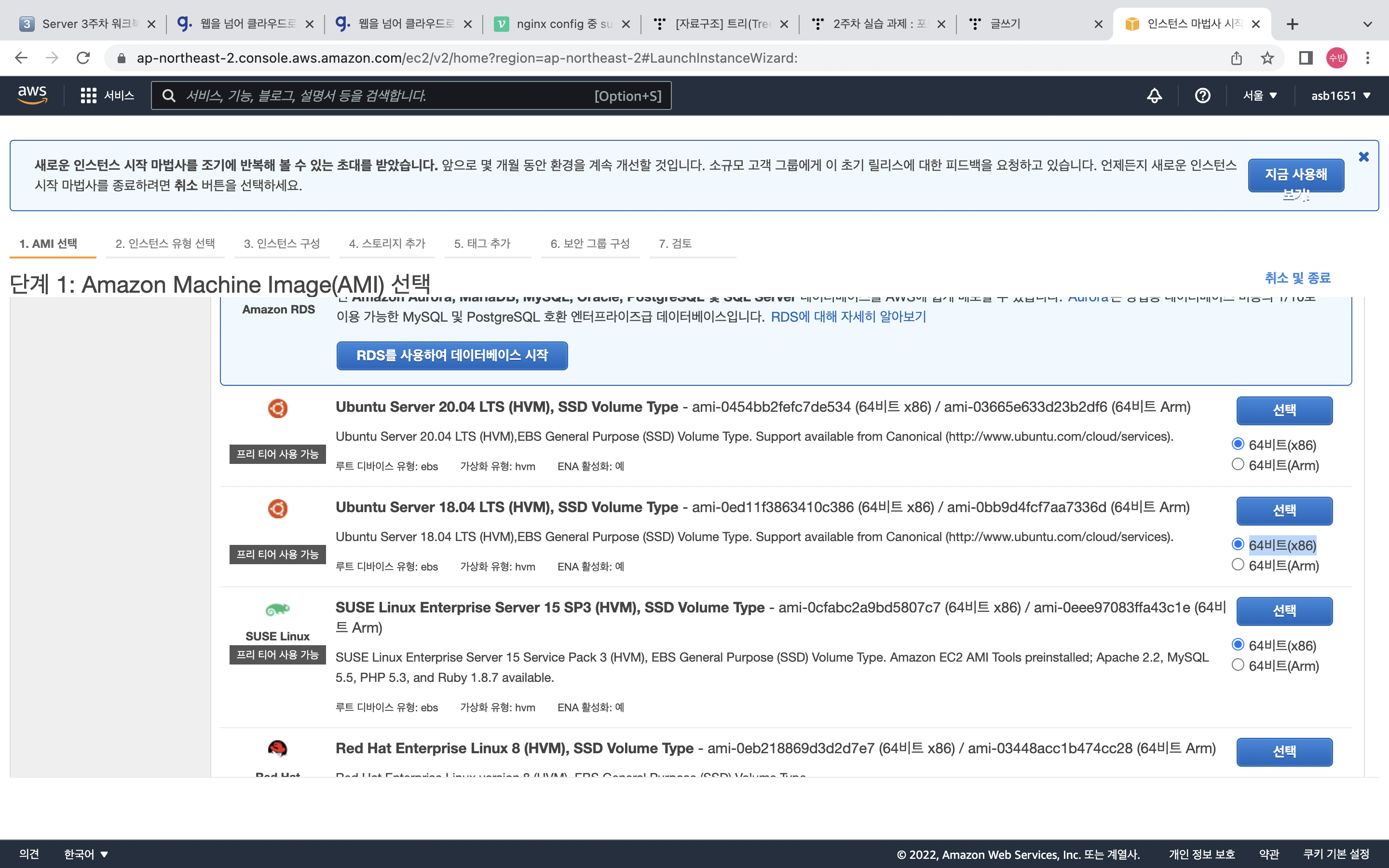
Task: Dismiss the new wizard invitation banner
Action: coord(1364,157)
